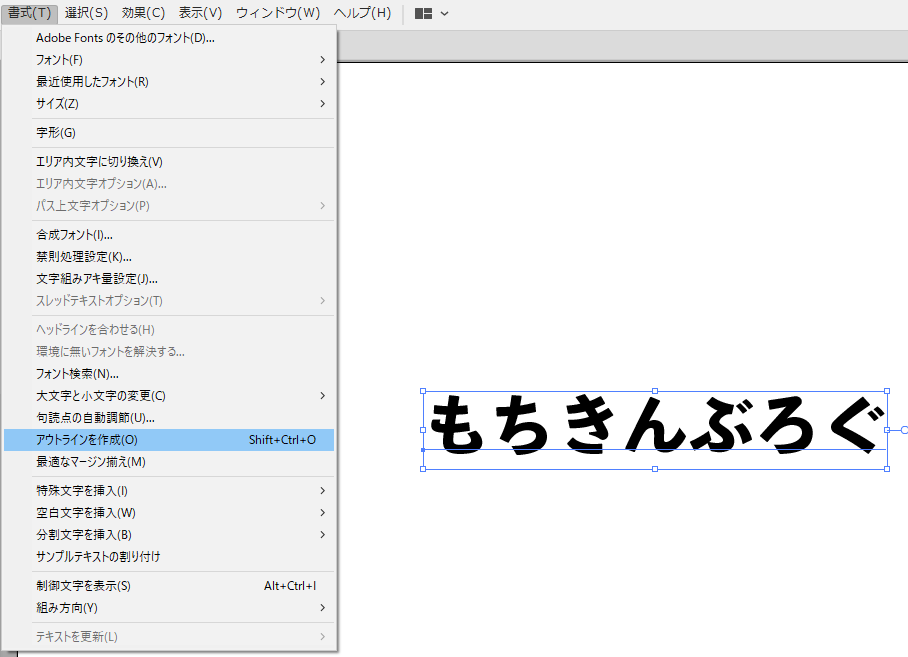Select 字形(G) menu entry

(x=169, y=133)
